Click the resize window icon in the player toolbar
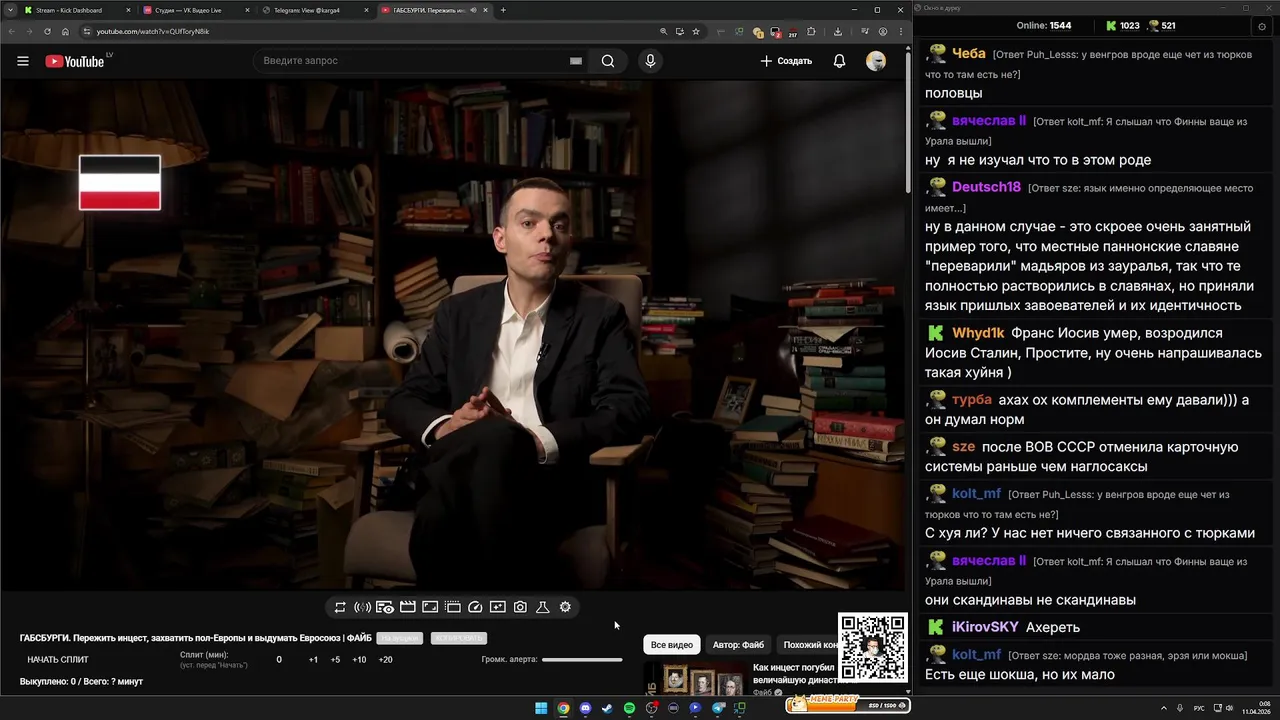The width and height of the screenshot is (1280, 720). tap(430, 607)
